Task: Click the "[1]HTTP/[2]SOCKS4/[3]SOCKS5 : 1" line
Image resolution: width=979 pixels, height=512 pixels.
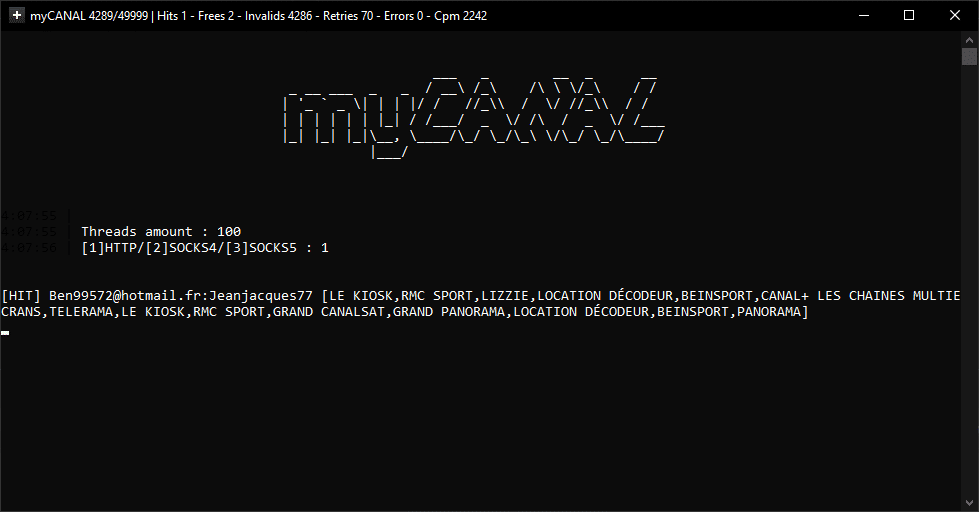Action: (x=205, y=248)
